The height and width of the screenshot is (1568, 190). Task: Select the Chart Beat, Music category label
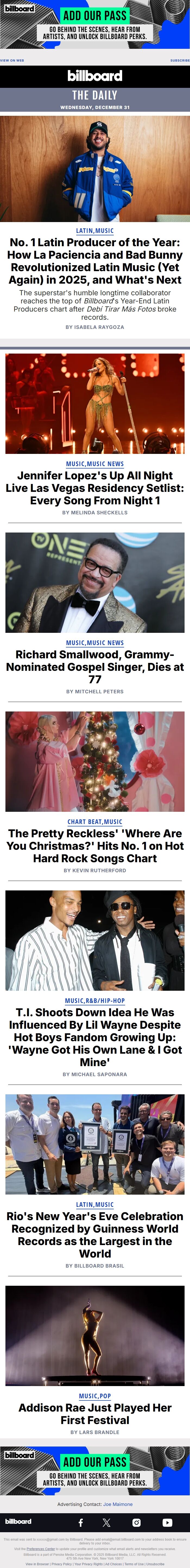(x=95, y=822)
